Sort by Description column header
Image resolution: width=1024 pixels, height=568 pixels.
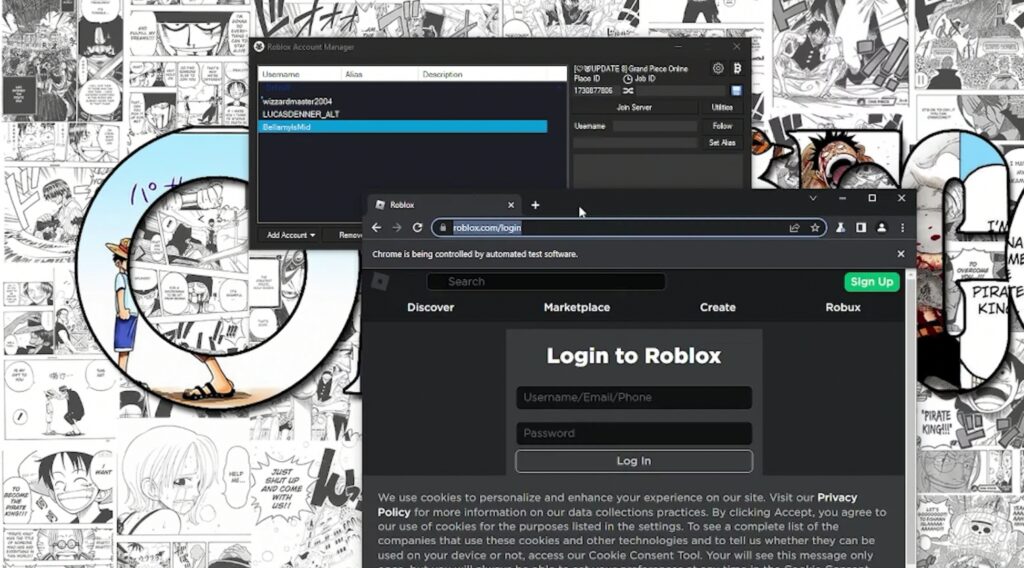pos(492,74)
